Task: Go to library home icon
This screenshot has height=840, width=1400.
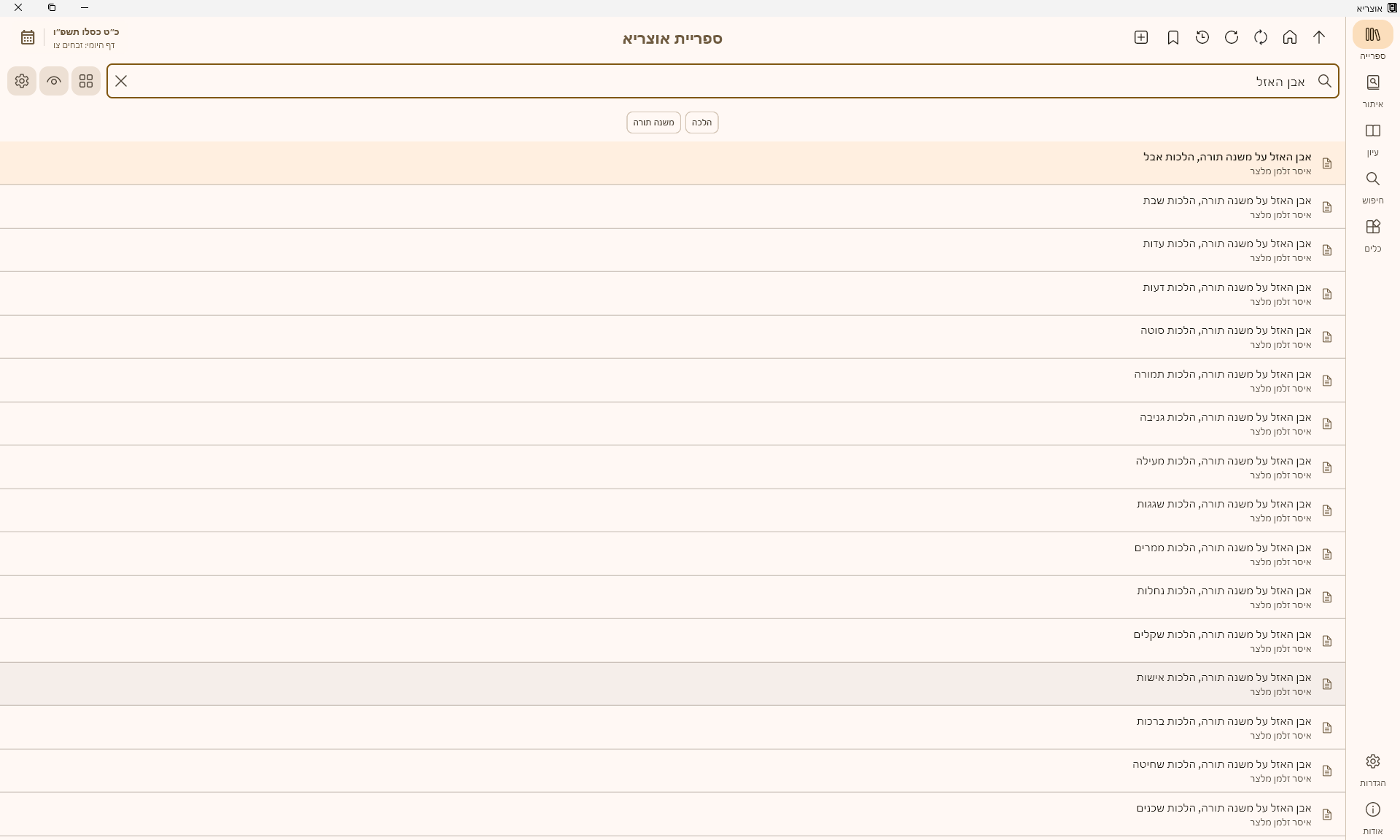Action: [x=1290, y=37]
